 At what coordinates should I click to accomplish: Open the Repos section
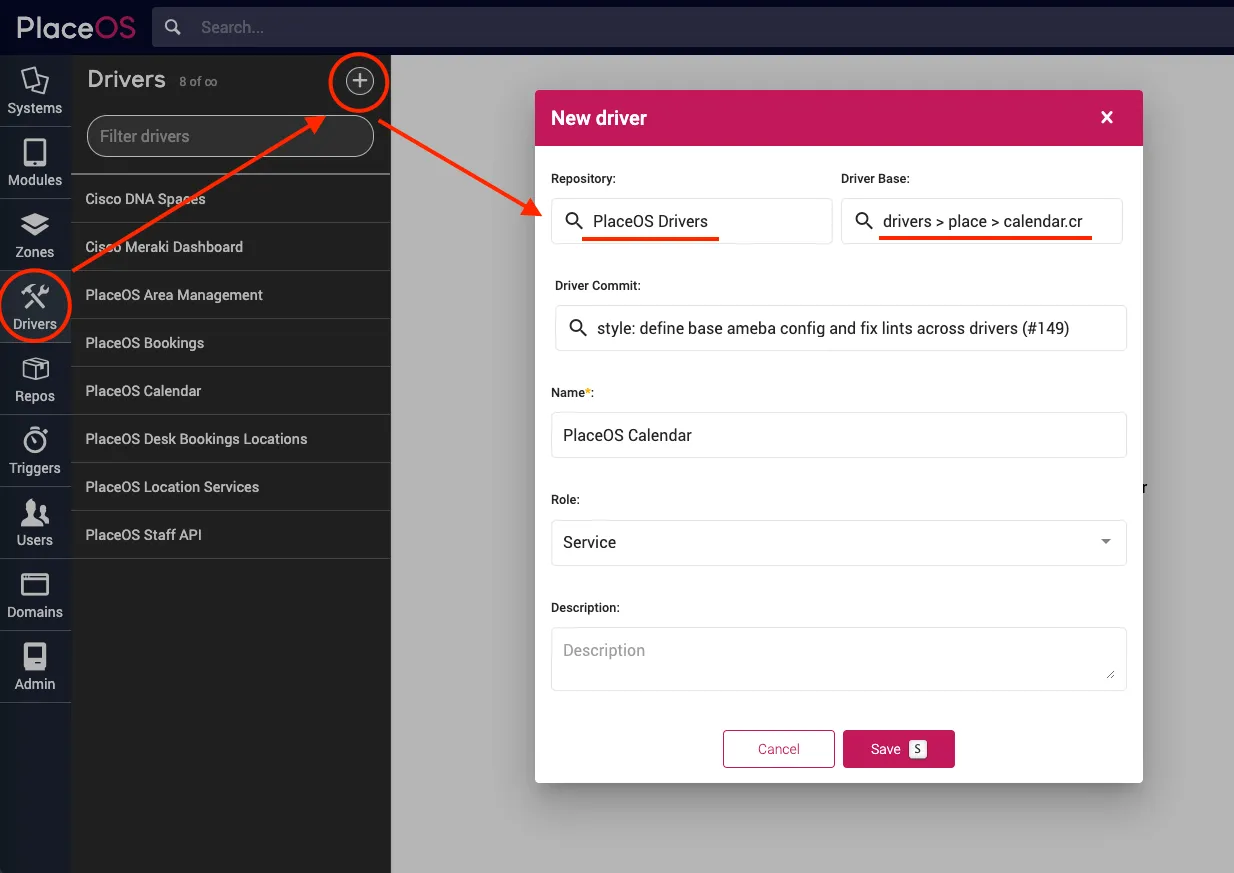coord(35,378)
